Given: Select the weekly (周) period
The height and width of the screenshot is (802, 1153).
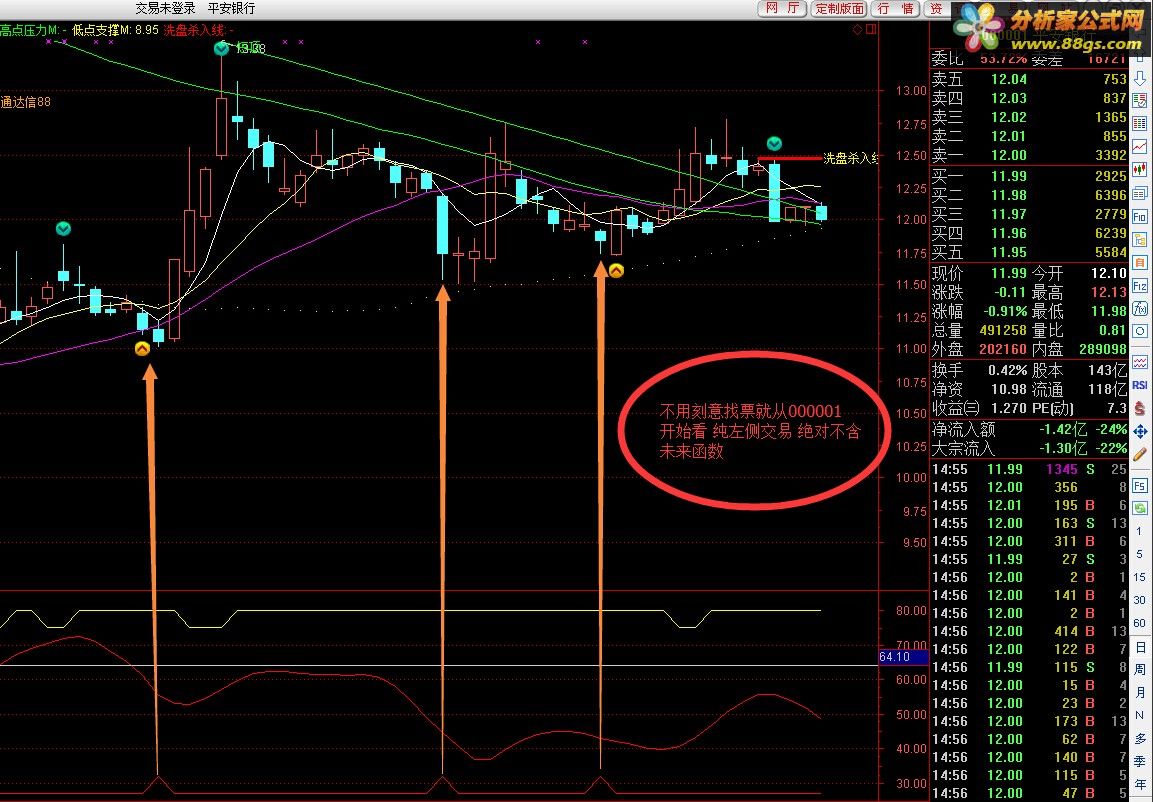Looking at the screenshot, I should (x=1140, y=670).
